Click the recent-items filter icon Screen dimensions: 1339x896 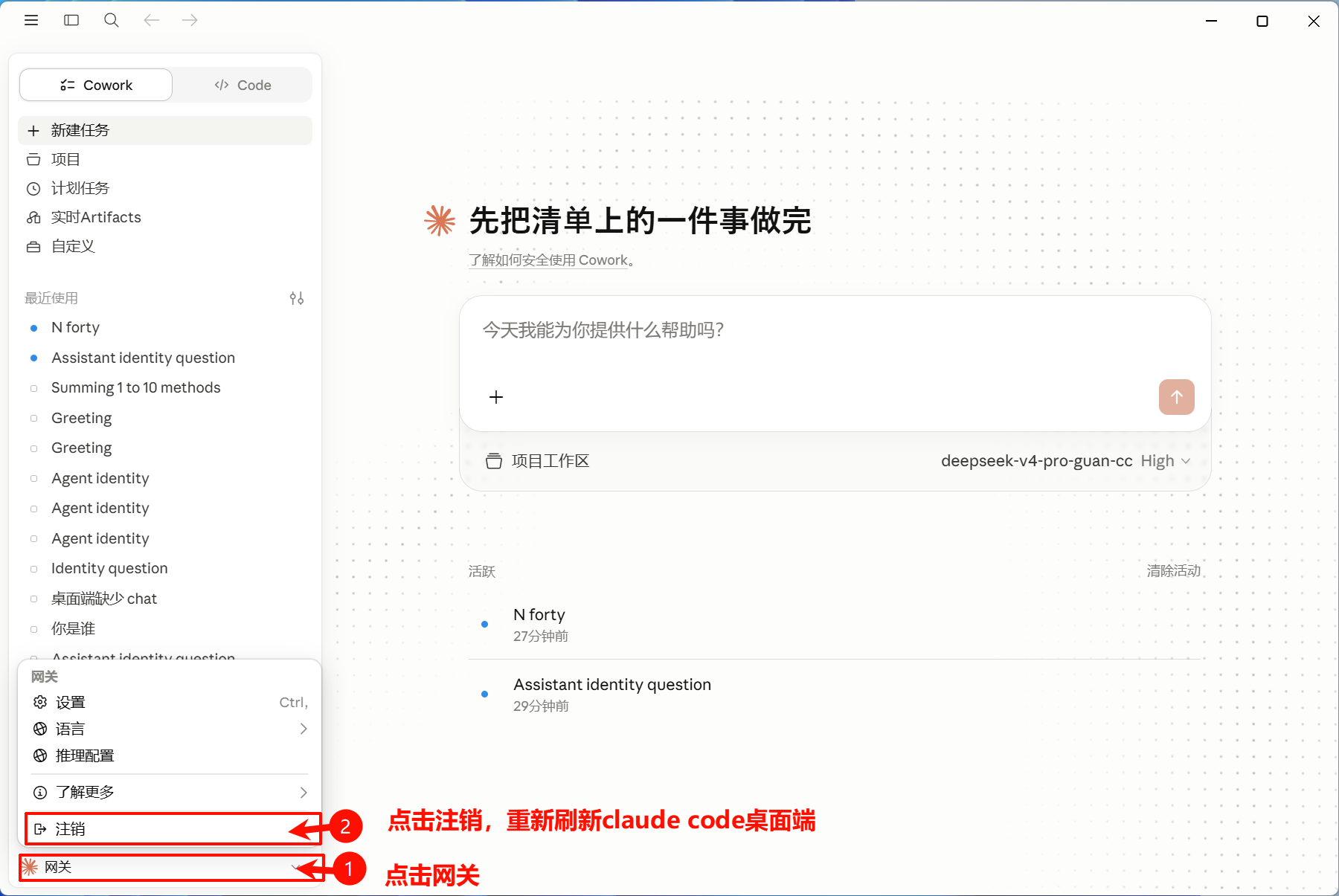tap(297, 298)
